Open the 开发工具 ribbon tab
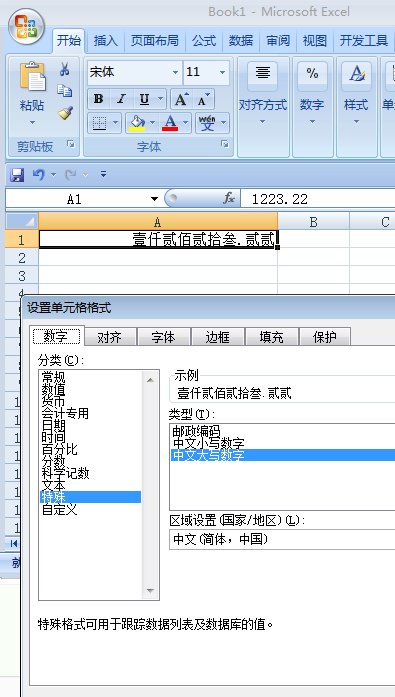395x697 pixels. (x=363, y=41)
